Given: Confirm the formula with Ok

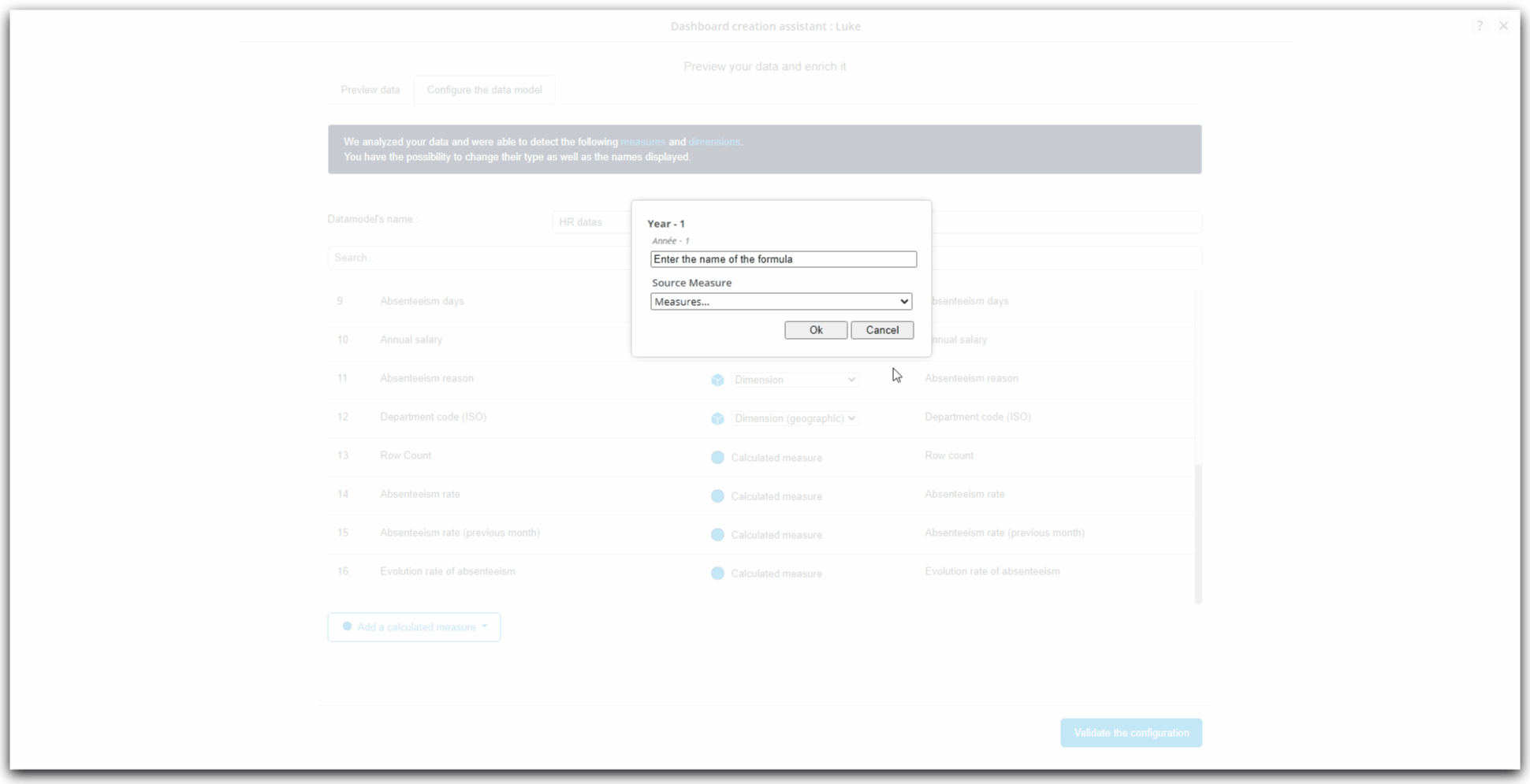Looking at the screenshot, I should pyautogui.click(x=815, y=330).
